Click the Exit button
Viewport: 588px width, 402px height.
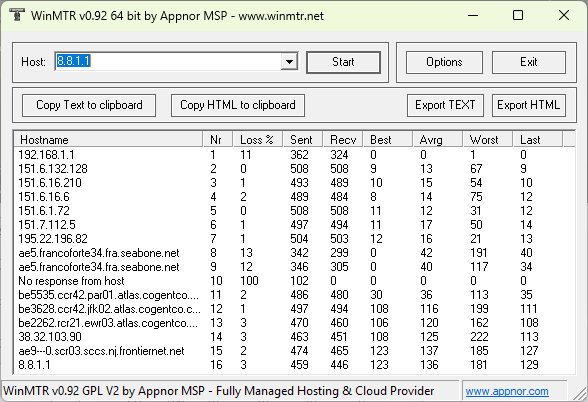(528, 62)
